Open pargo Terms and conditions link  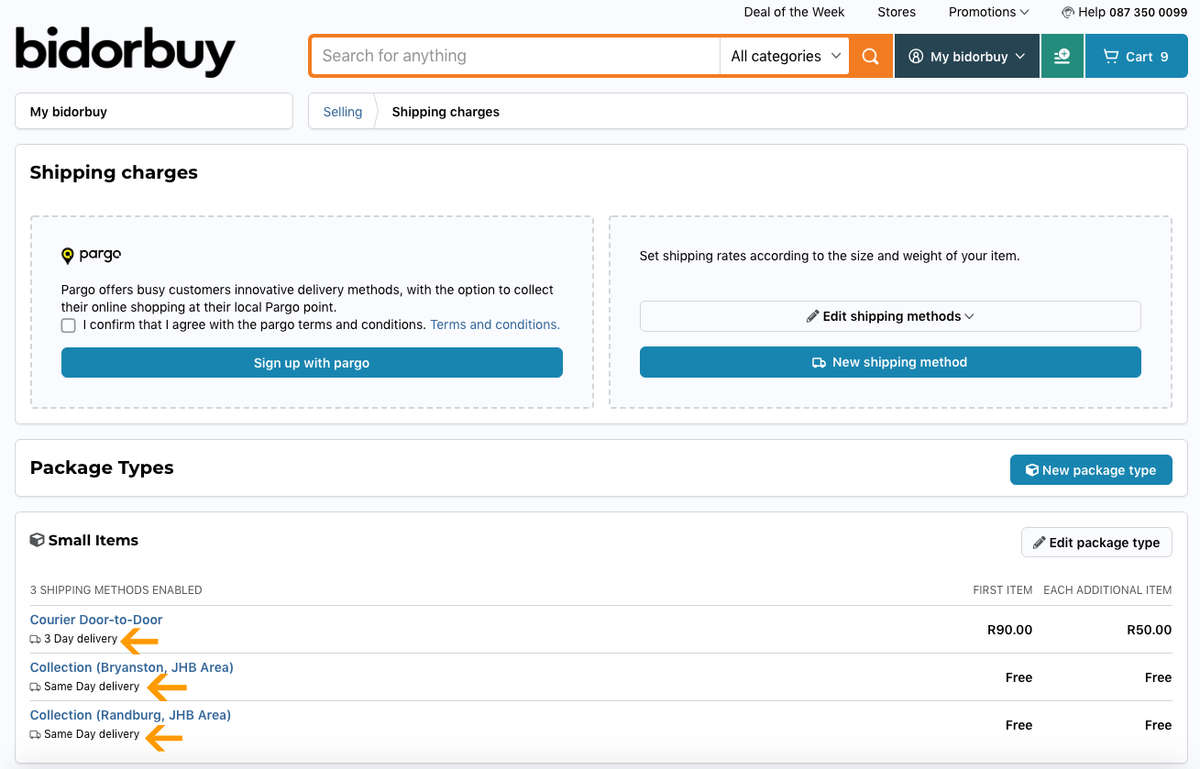[x=495, y=325]
